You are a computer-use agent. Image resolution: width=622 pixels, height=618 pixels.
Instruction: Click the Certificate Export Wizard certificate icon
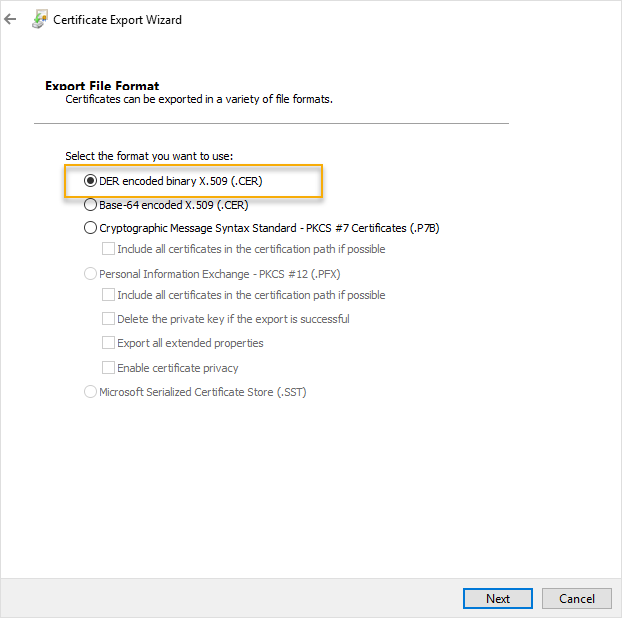coord(38,19)
